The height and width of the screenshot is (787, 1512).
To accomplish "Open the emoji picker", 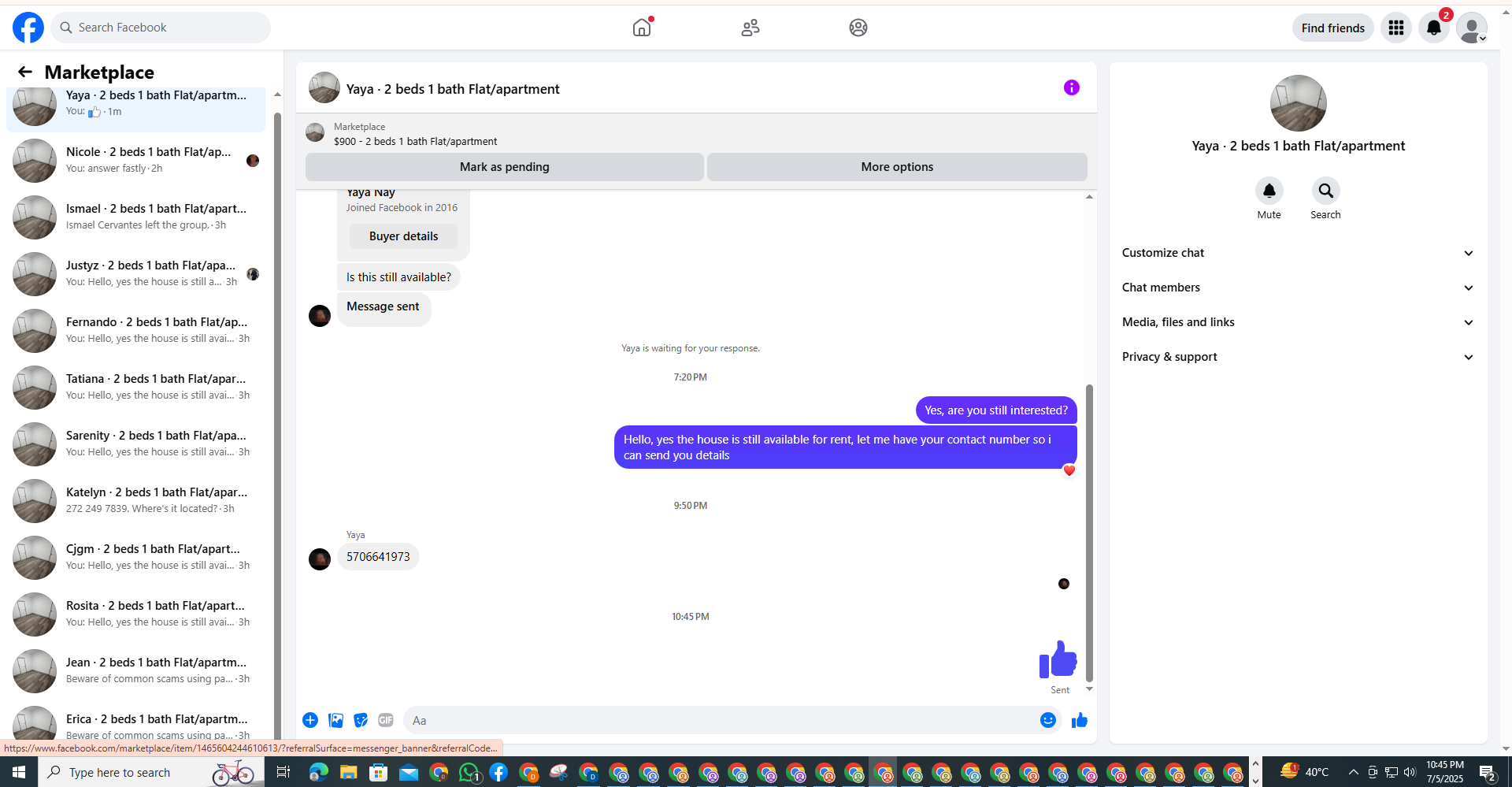I will (x=1048, y=720).
